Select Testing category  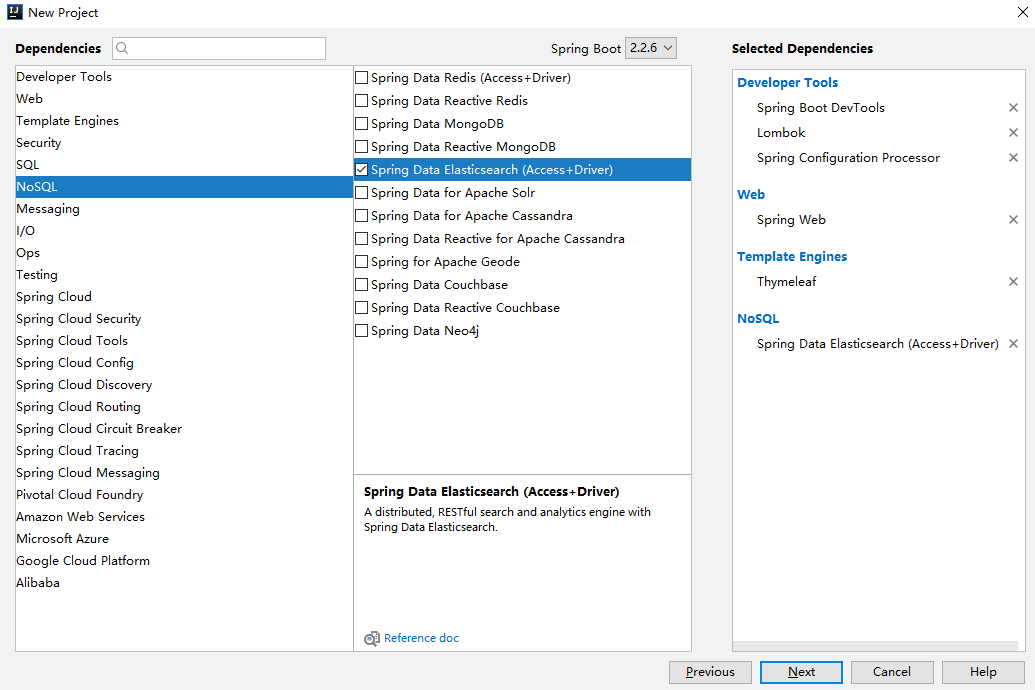pyautogui.click(x=184, y=275)
